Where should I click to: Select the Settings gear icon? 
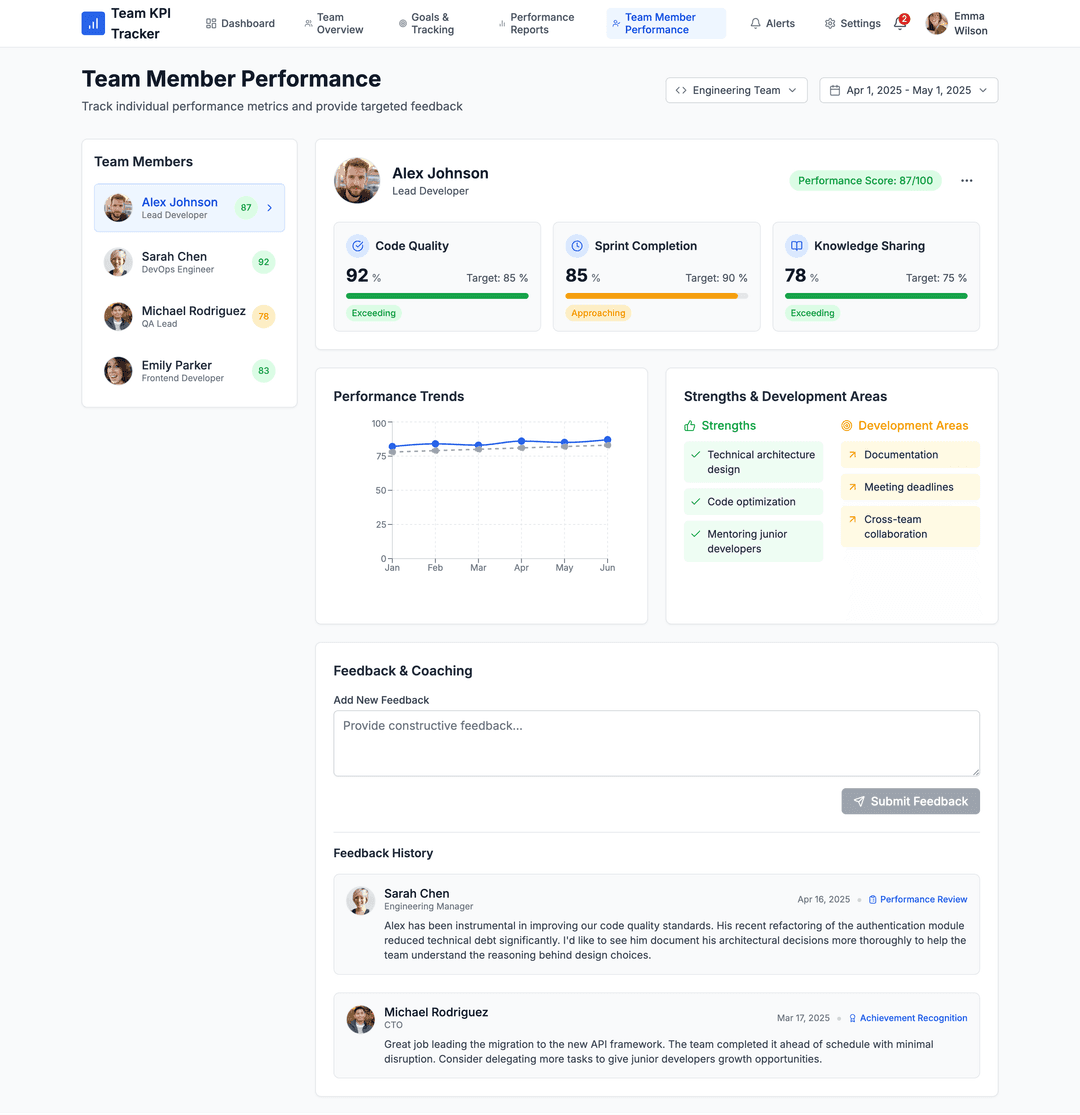828,23
